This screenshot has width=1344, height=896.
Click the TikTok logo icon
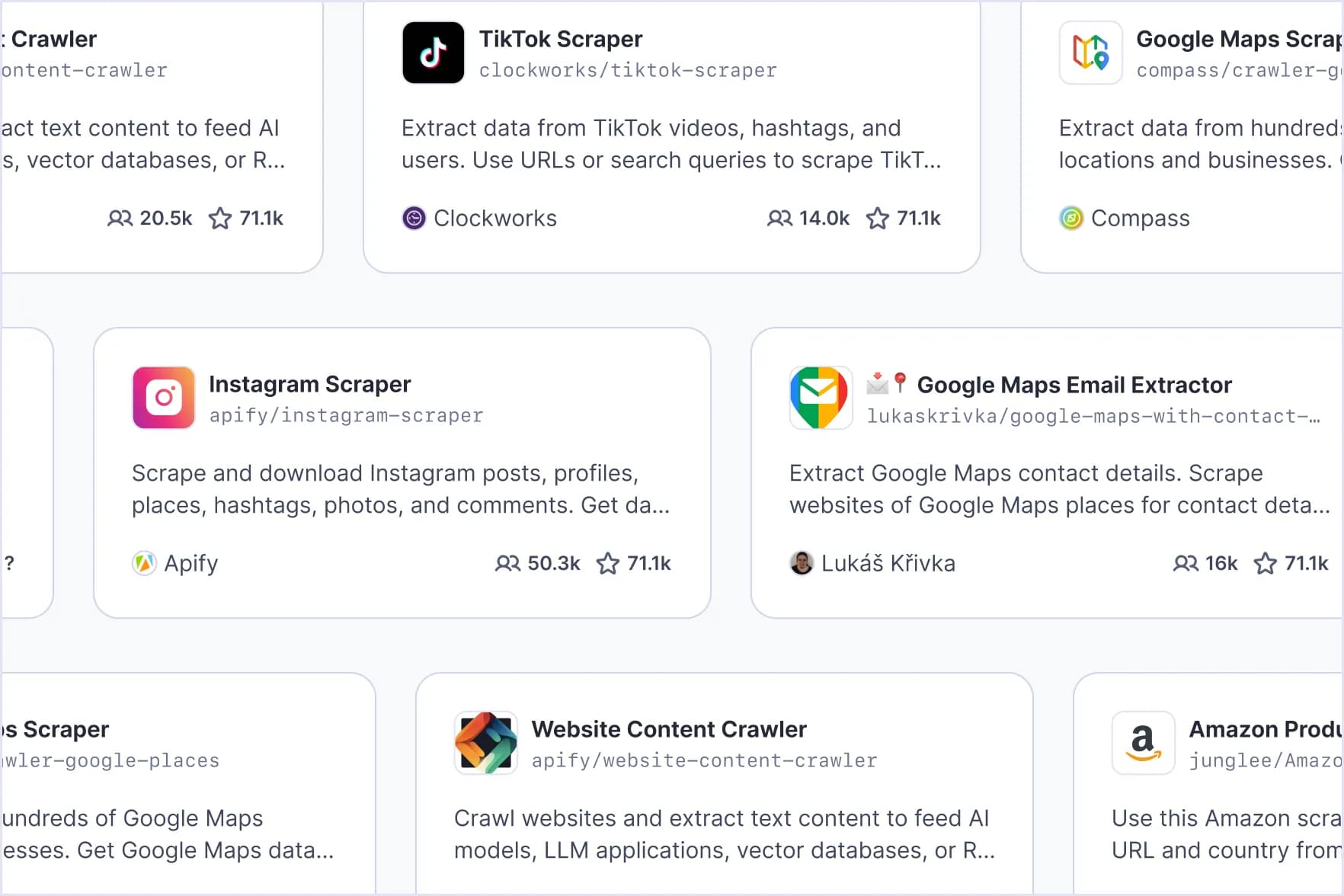433,53
